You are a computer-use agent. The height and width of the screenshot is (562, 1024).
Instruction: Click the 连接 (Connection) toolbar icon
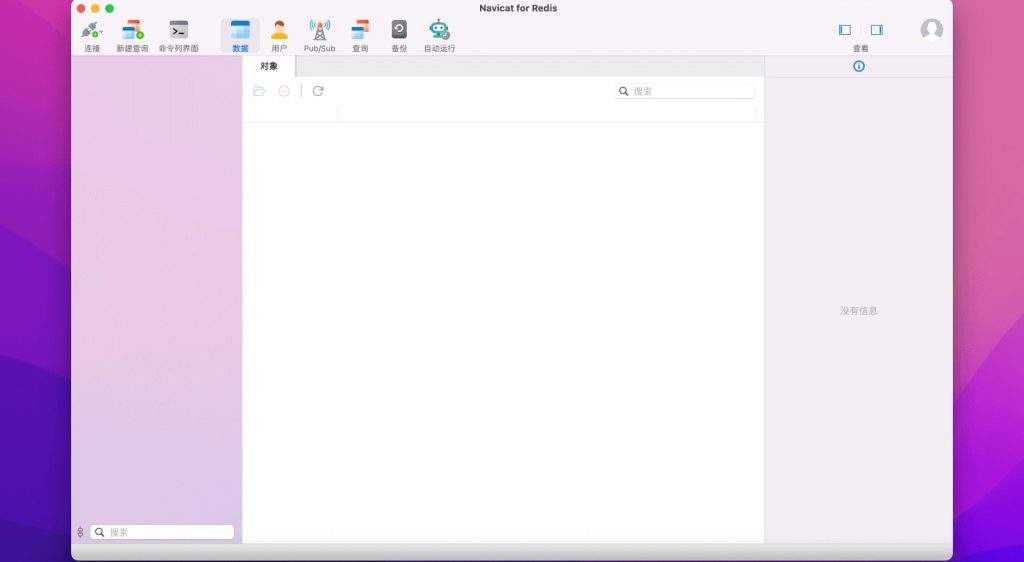pyautogui.click(x=92, y=30)
